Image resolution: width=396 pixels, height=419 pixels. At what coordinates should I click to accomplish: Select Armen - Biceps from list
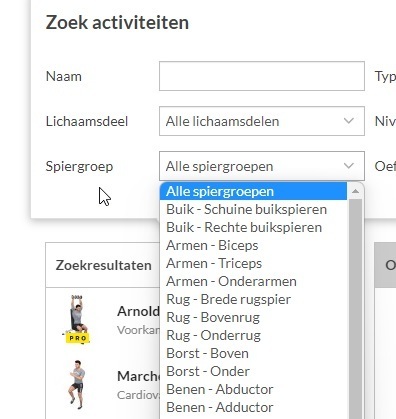[253, 245]
